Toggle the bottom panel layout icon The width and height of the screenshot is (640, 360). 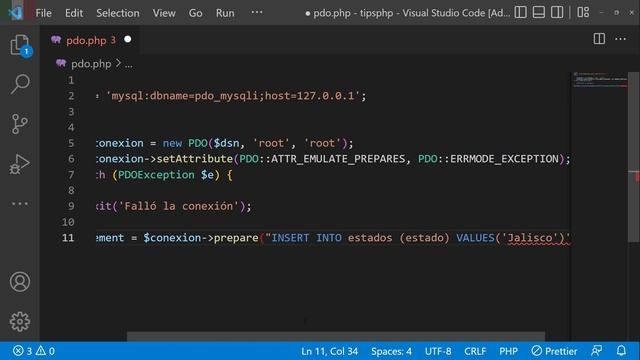(x=539, y=12)
